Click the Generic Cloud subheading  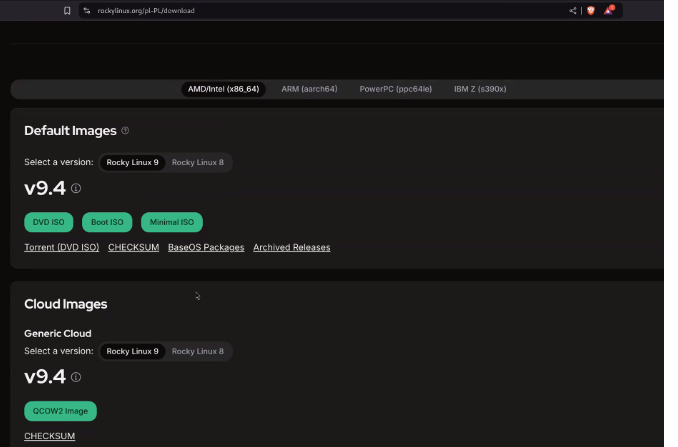click(x=58, y=333)
